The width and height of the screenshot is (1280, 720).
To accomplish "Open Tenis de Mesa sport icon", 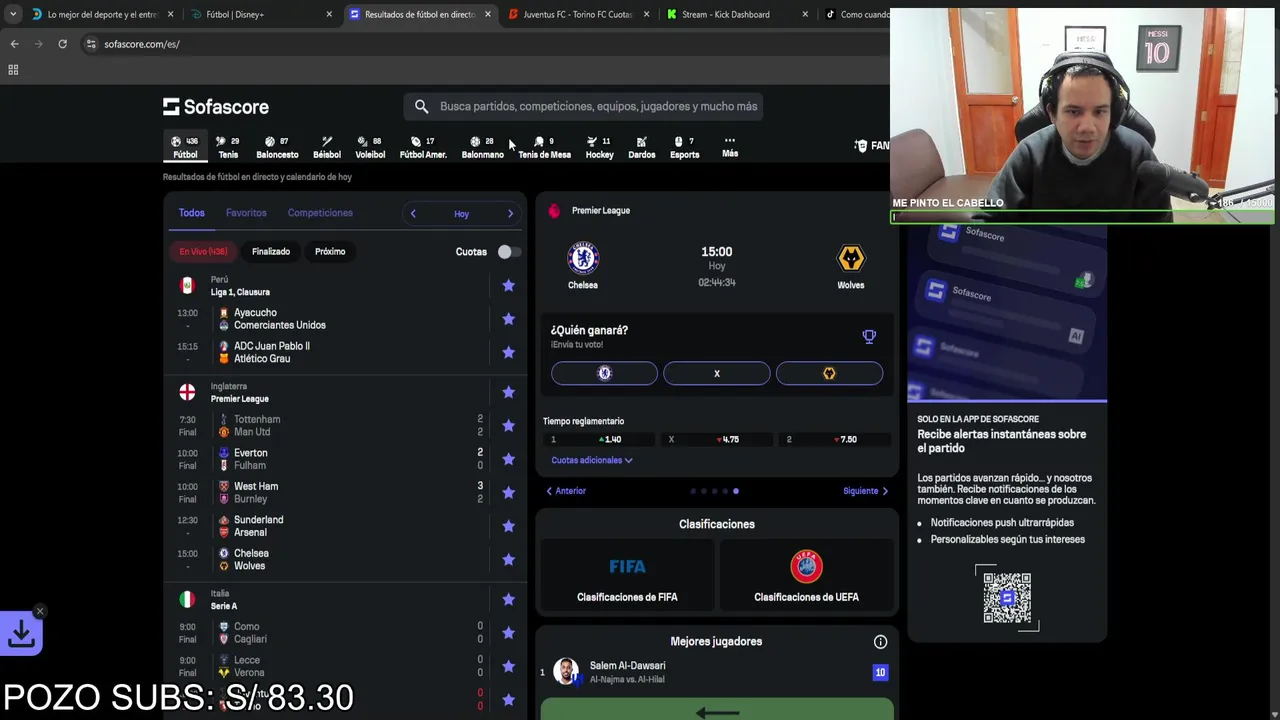I will tap(544, 147).
